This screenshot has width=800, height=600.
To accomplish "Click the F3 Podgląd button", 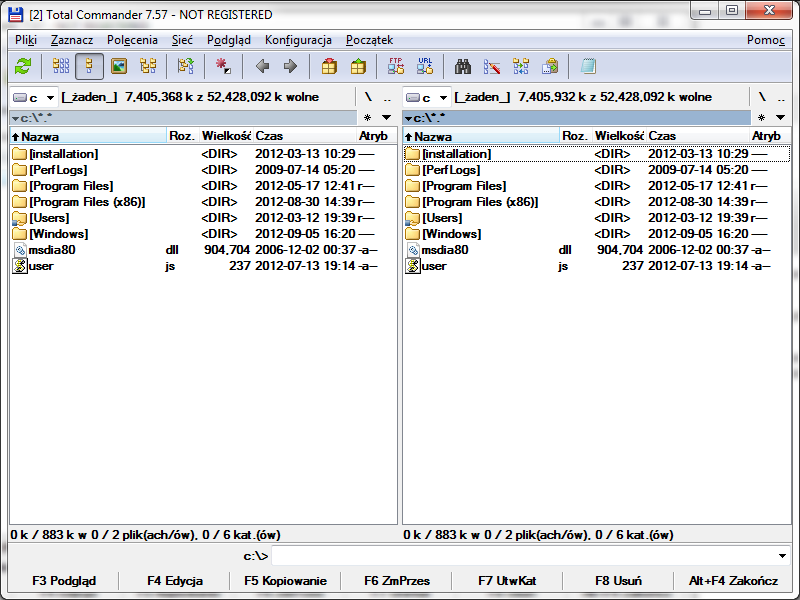I will [64, 581].
